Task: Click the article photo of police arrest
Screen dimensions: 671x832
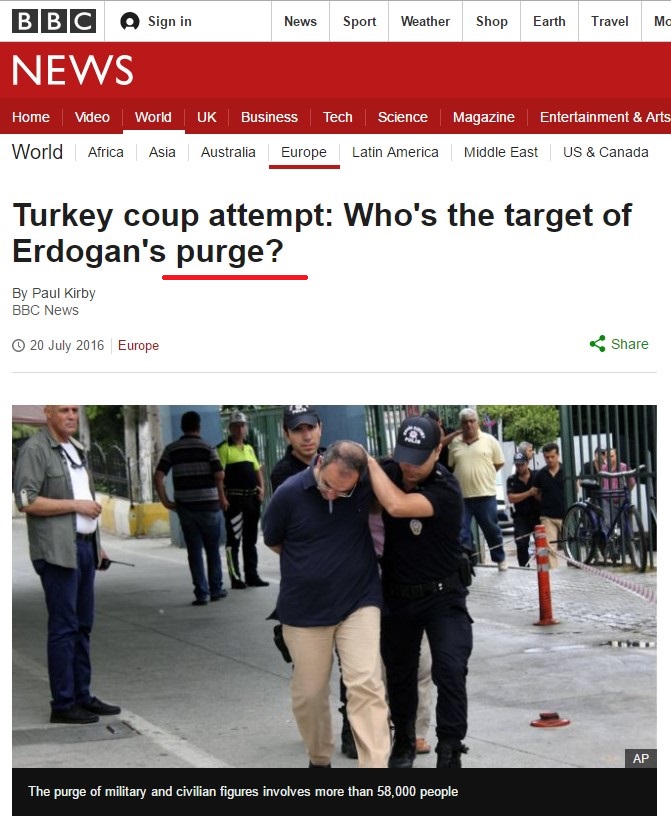Action: click(334, 586)
